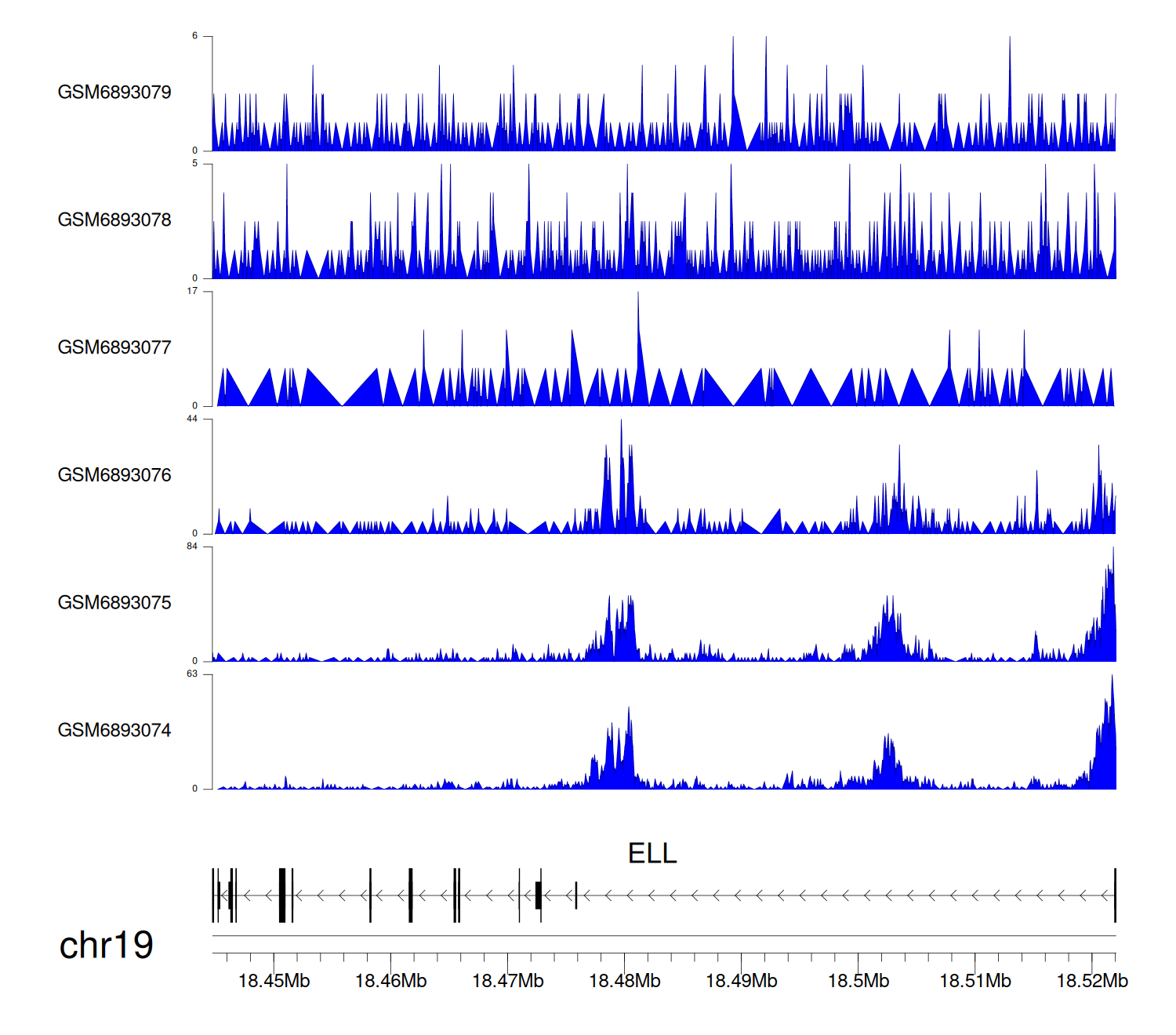Click the 18.45Mb axis tick label
This screenshot has width=1176, height=1035.
coord(274,981)
